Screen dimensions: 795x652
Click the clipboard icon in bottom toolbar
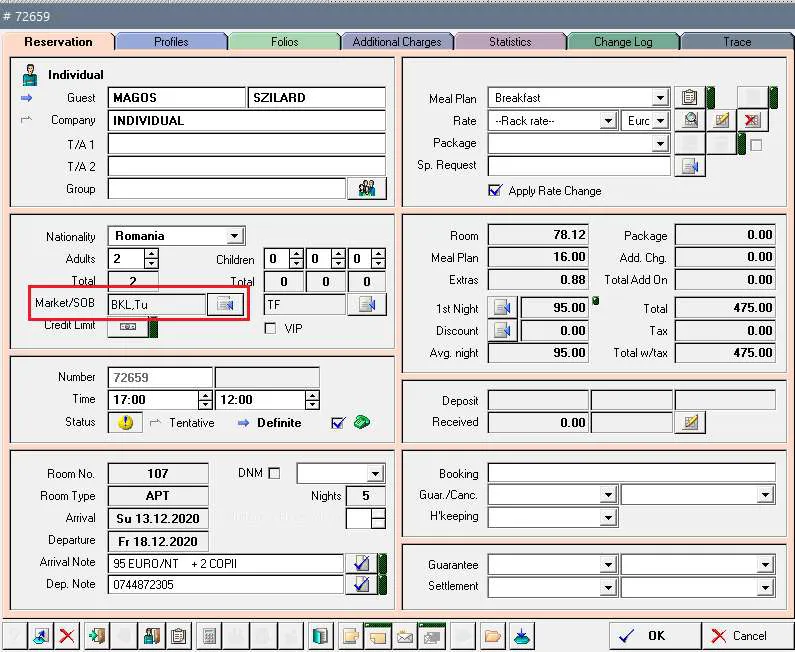[x=178, y=636]
